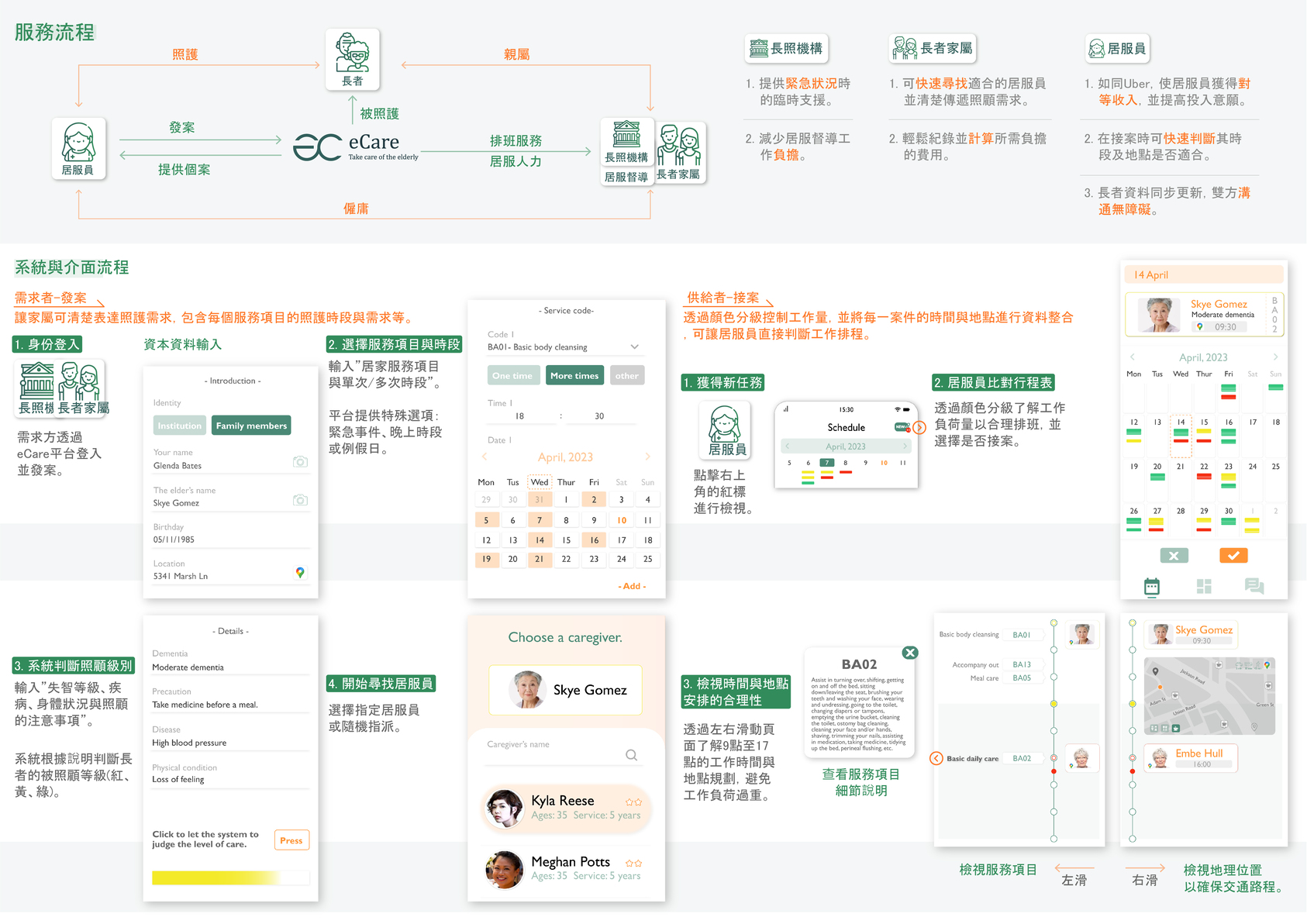Viewport: 1307px width, 924px height.
Task: Toggle the favorite star next to Kyla Reese
Action: coord(633,802)
